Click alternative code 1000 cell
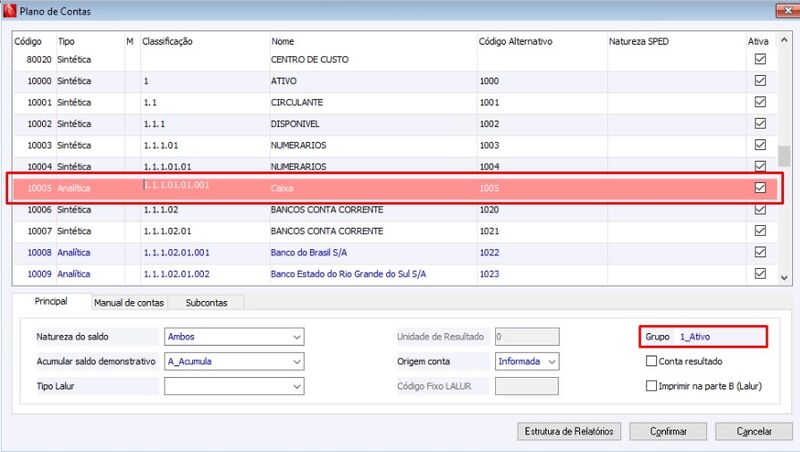 coord(489,81)
